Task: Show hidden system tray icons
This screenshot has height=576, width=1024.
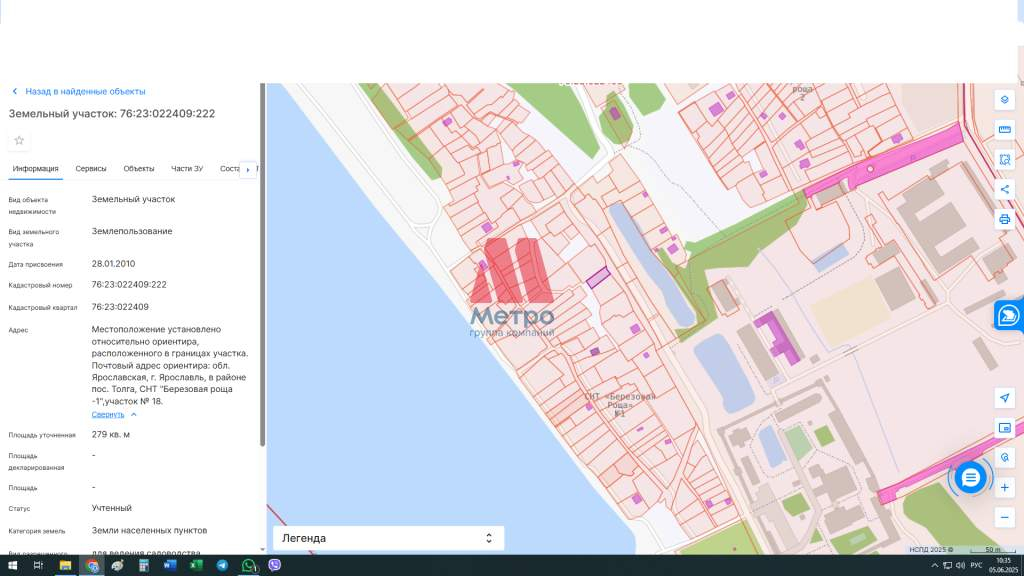Action: (935, 566)
